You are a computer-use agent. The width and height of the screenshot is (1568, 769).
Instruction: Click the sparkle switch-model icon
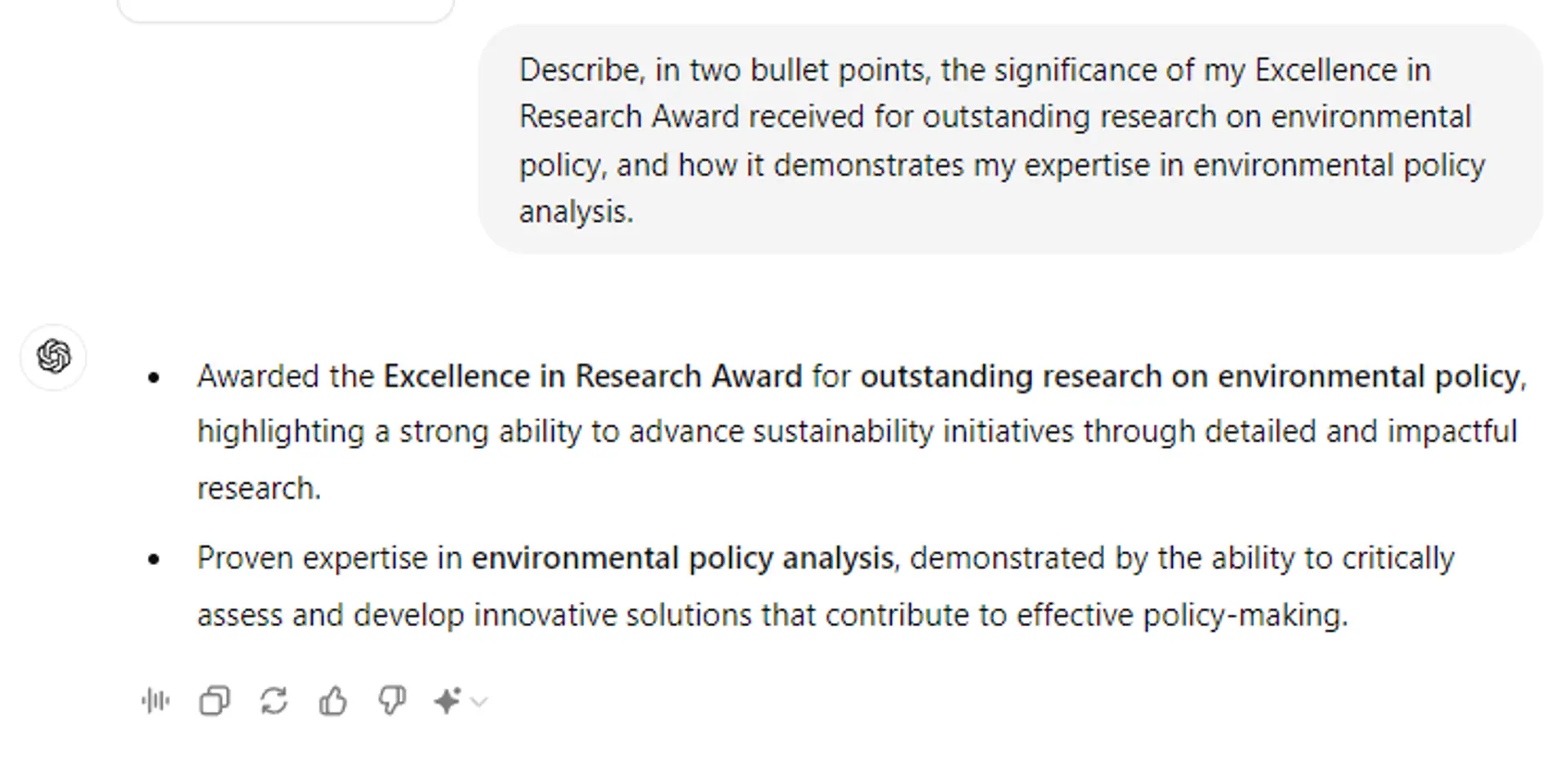pos(448,701)
